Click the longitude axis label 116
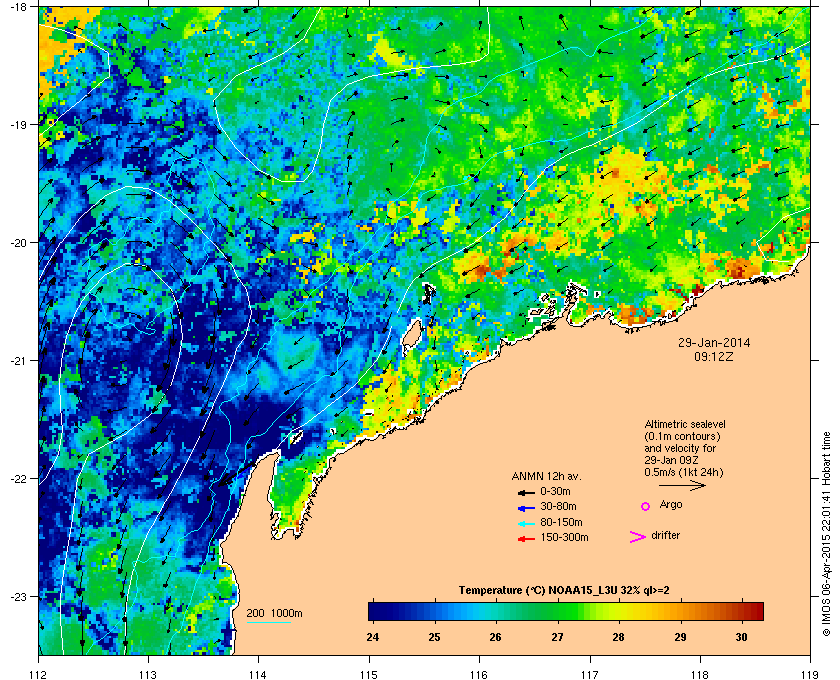 pyautogui.click(x=479, y=674)
